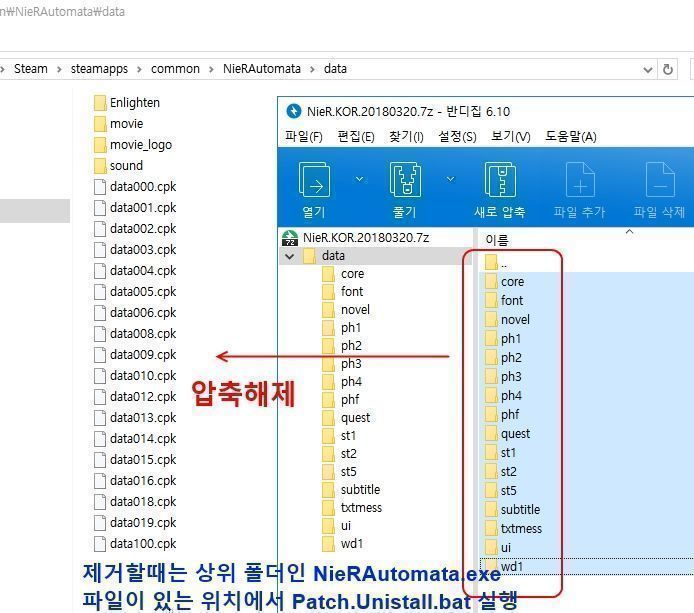Viewport: 694px width, 613px height.
Task: Collapse the data folder in Bandizip tree
Action: (290, 256)
